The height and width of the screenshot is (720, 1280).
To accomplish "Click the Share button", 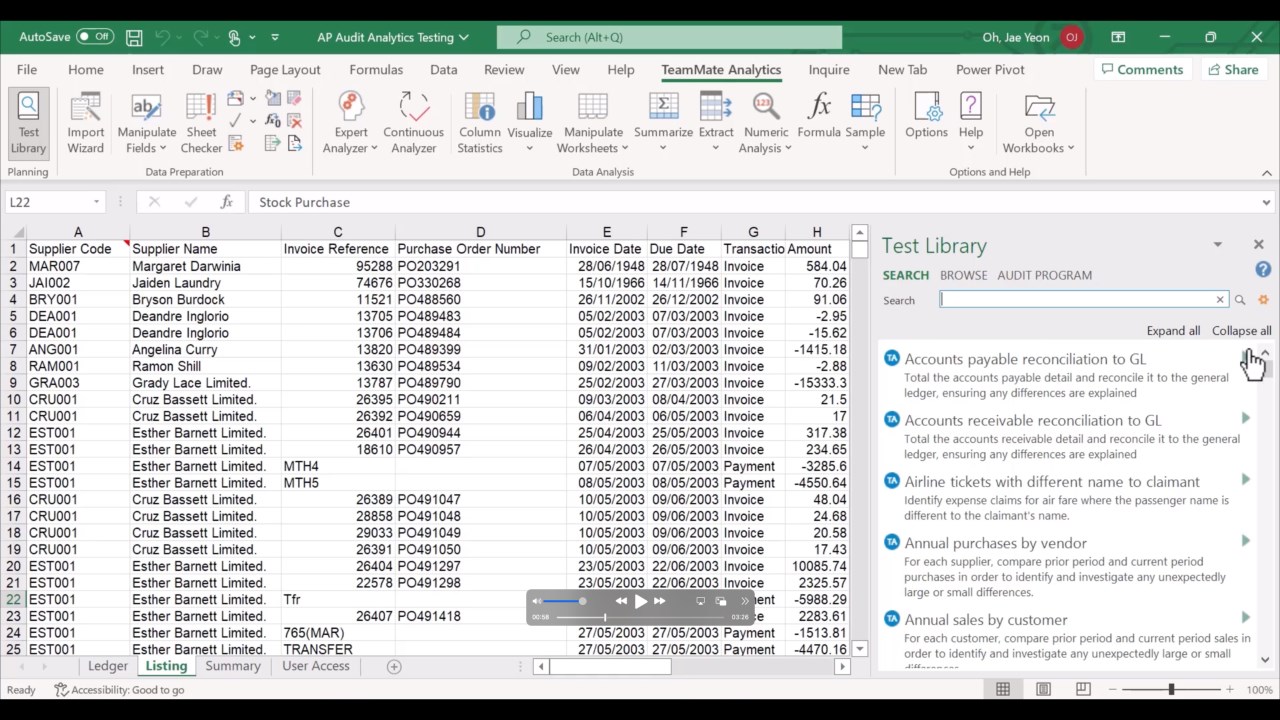I will [x=1233, y=70].
